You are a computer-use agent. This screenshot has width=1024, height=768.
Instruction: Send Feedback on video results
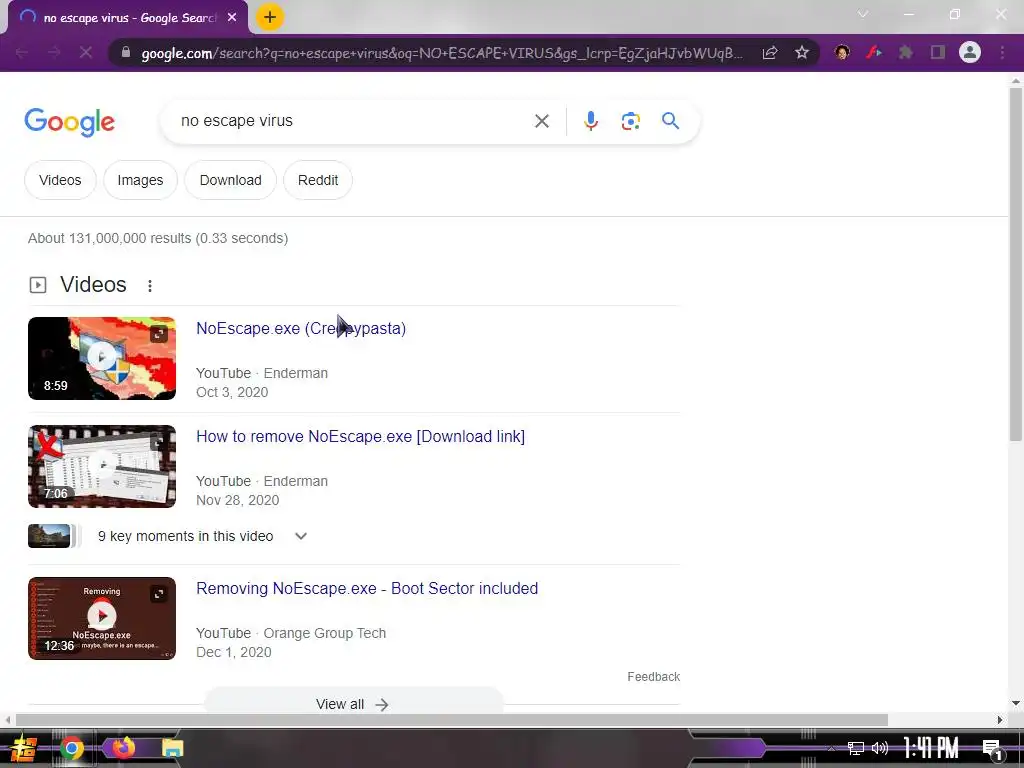654,677
